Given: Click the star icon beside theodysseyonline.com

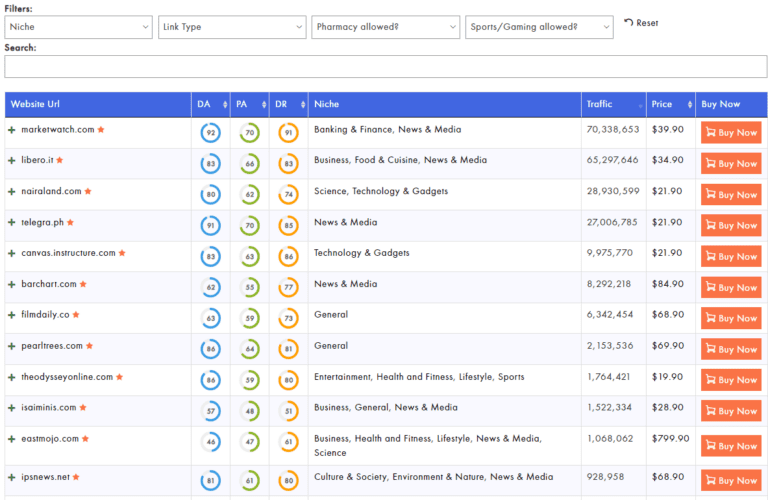Looking at the screenshot, I should tap(120, 377).
